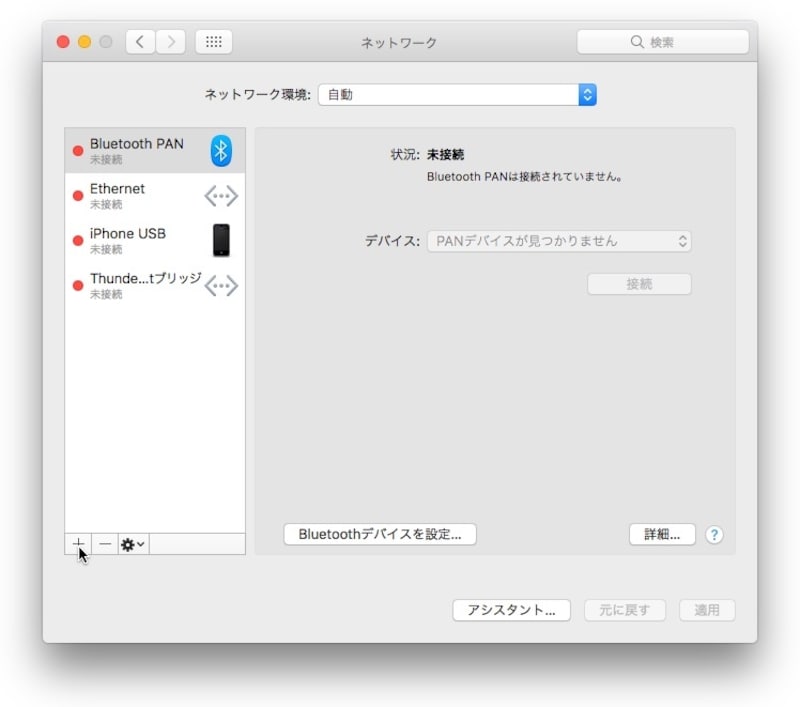
Task: Select Bluetooth PAN in the service list
Action: [155, 150]
